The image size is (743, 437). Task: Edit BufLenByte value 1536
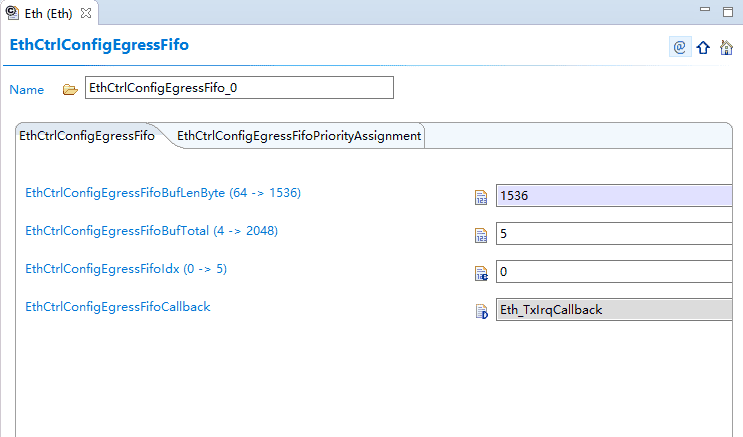pyautogui.click(x=614, y=196)
